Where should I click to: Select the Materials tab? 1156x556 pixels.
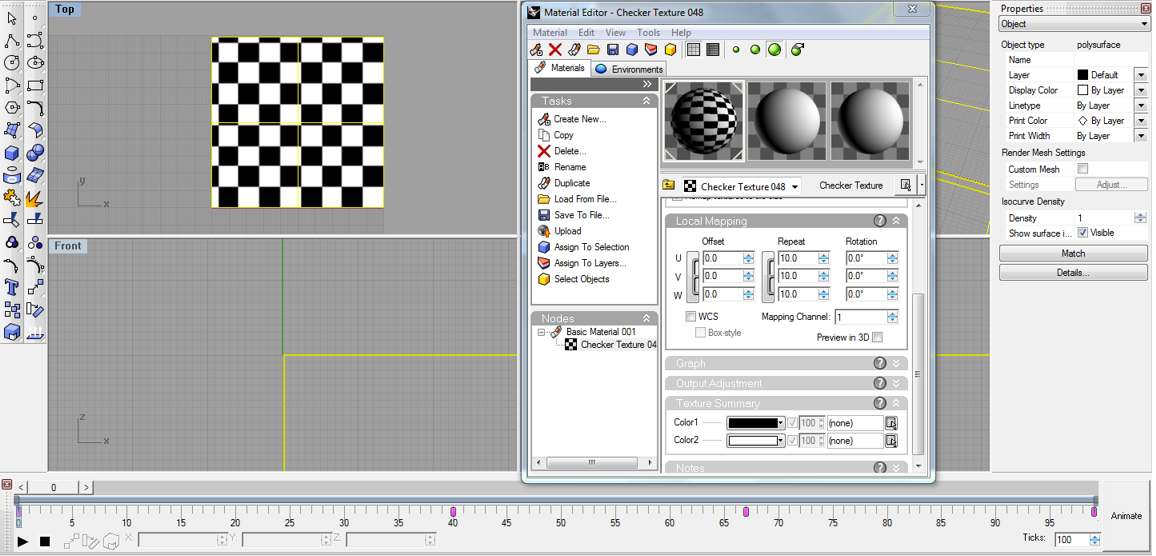[560, 68]
